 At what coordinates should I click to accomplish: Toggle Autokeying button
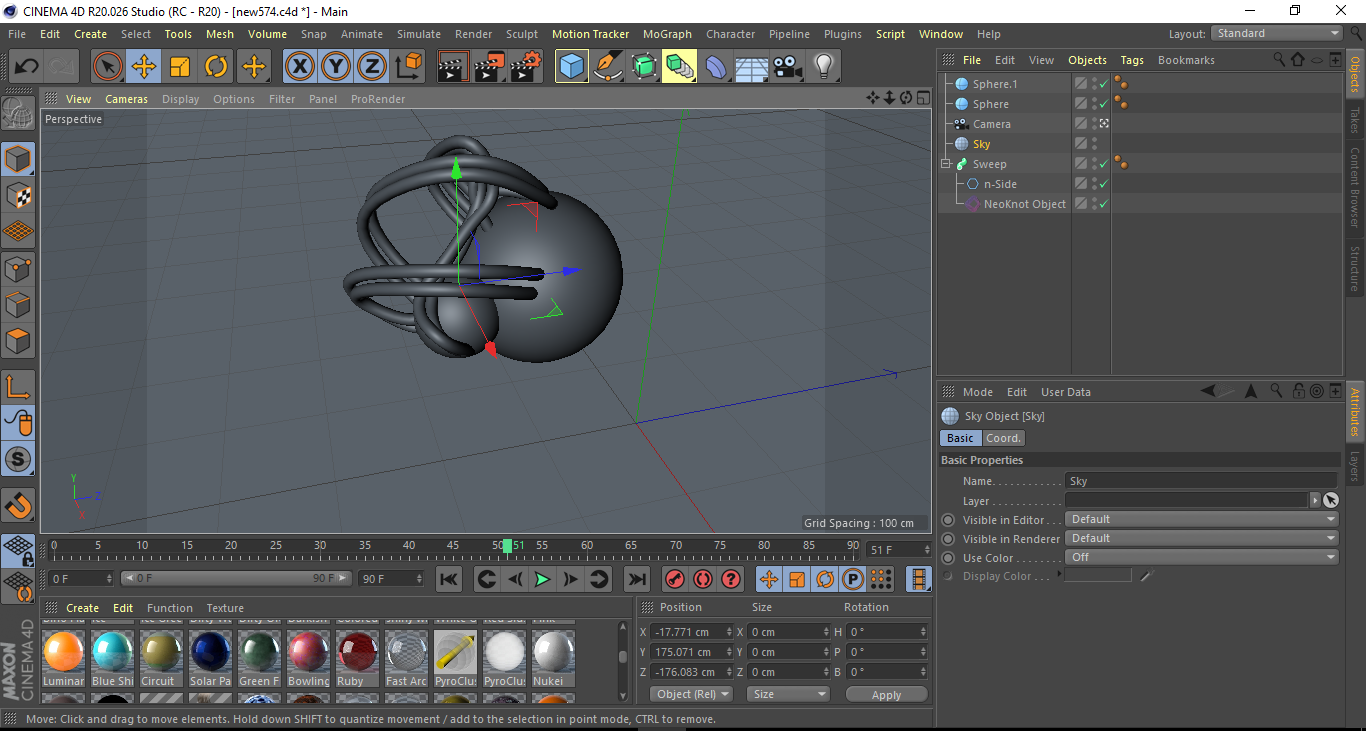point(703,578)
